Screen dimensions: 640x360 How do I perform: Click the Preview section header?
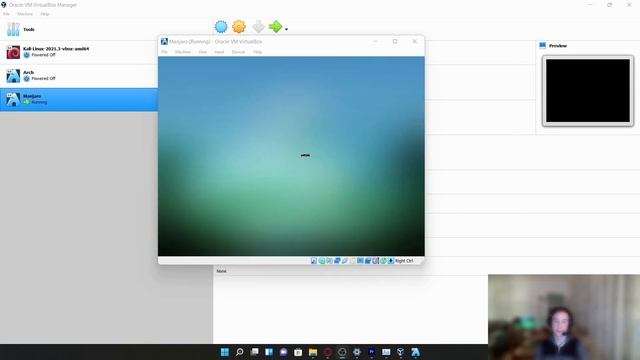pyautogui.click(x=558, y=46)
